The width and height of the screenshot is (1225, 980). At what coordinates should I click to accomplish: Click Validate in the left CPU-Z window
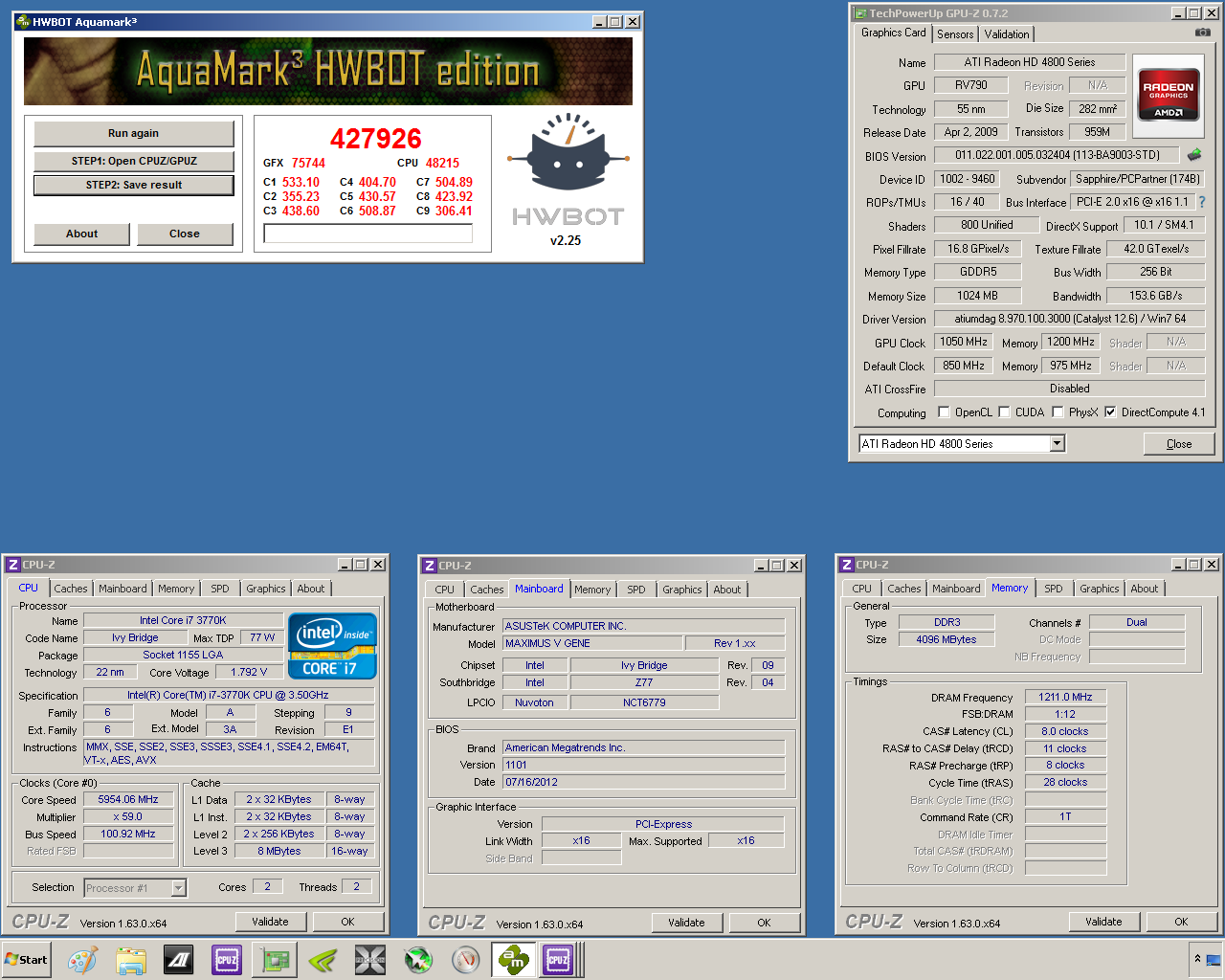270,922
